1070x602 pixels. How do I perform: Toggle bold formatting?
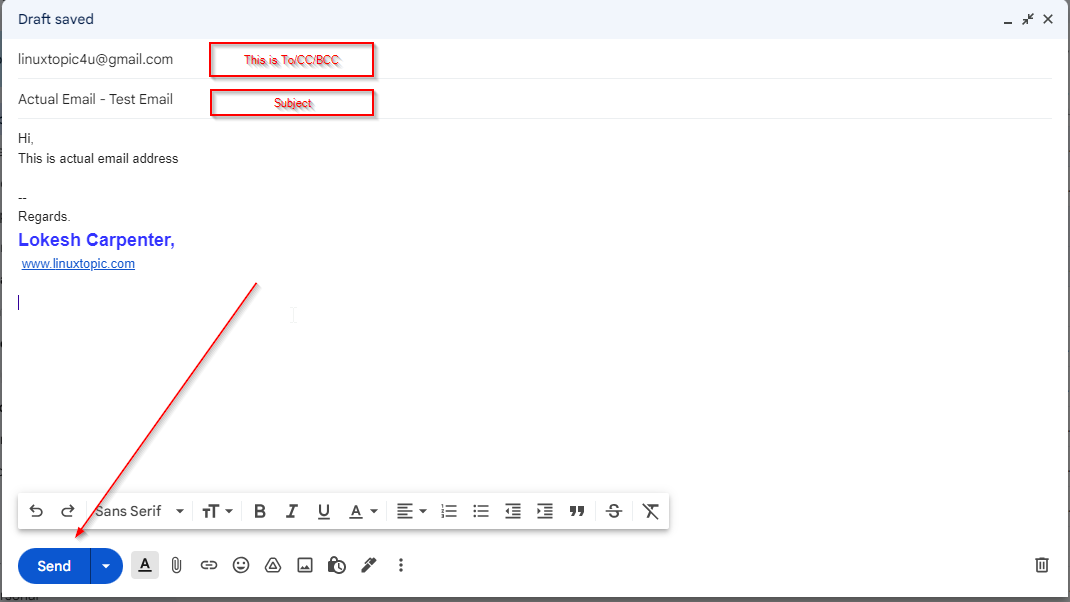[x=260, y=511]
